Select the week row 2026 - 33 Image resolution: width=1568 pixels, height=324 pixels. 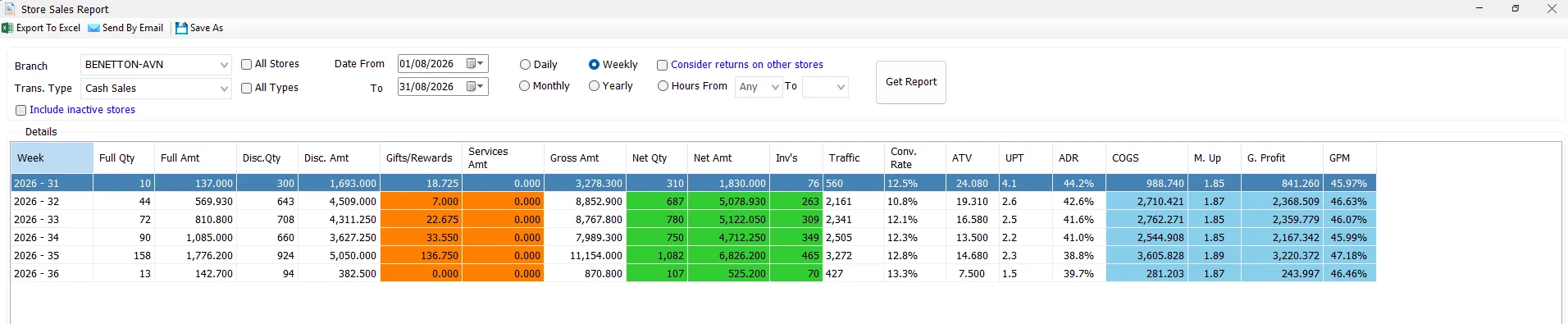(693, 220)
